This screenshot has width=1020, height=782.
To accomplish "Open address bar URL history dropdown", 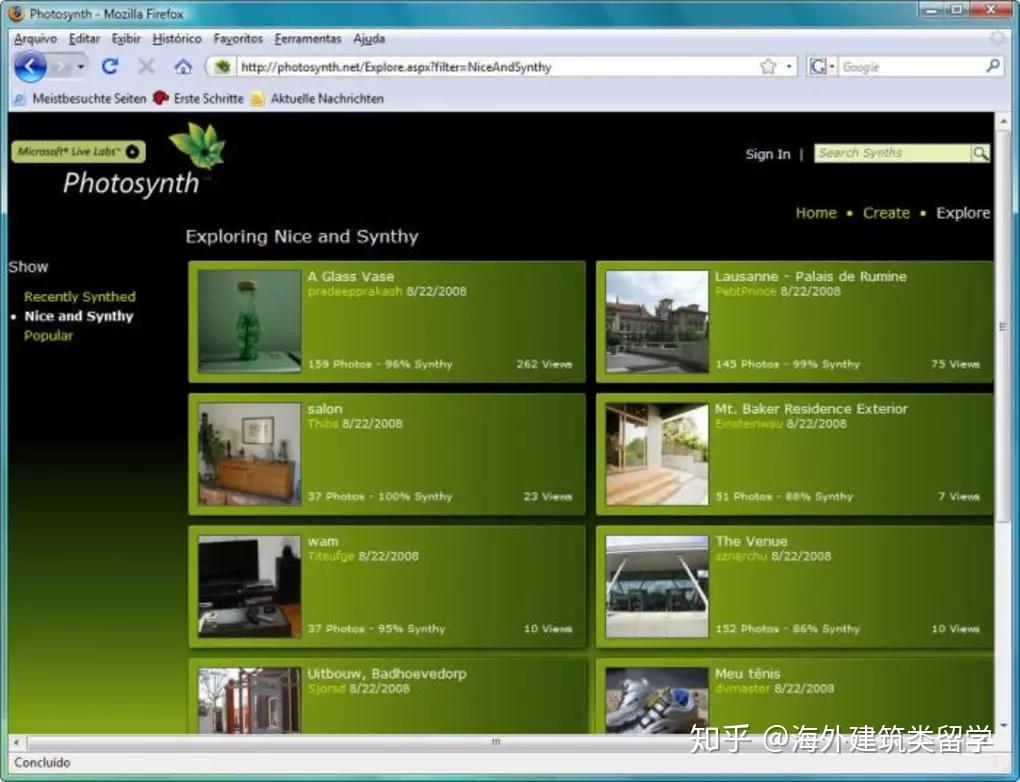I will point(789,66).
